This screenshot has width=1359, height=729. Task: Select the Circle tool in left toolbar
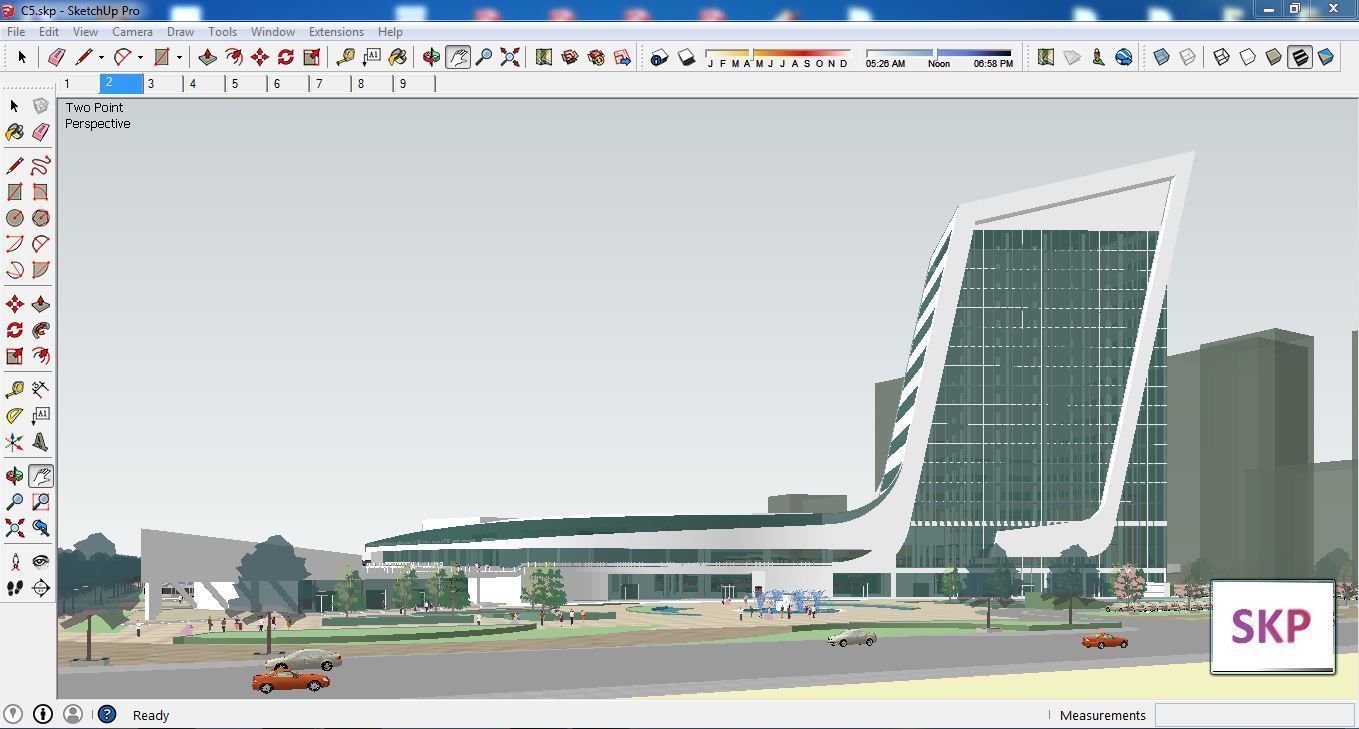[15, 217]
